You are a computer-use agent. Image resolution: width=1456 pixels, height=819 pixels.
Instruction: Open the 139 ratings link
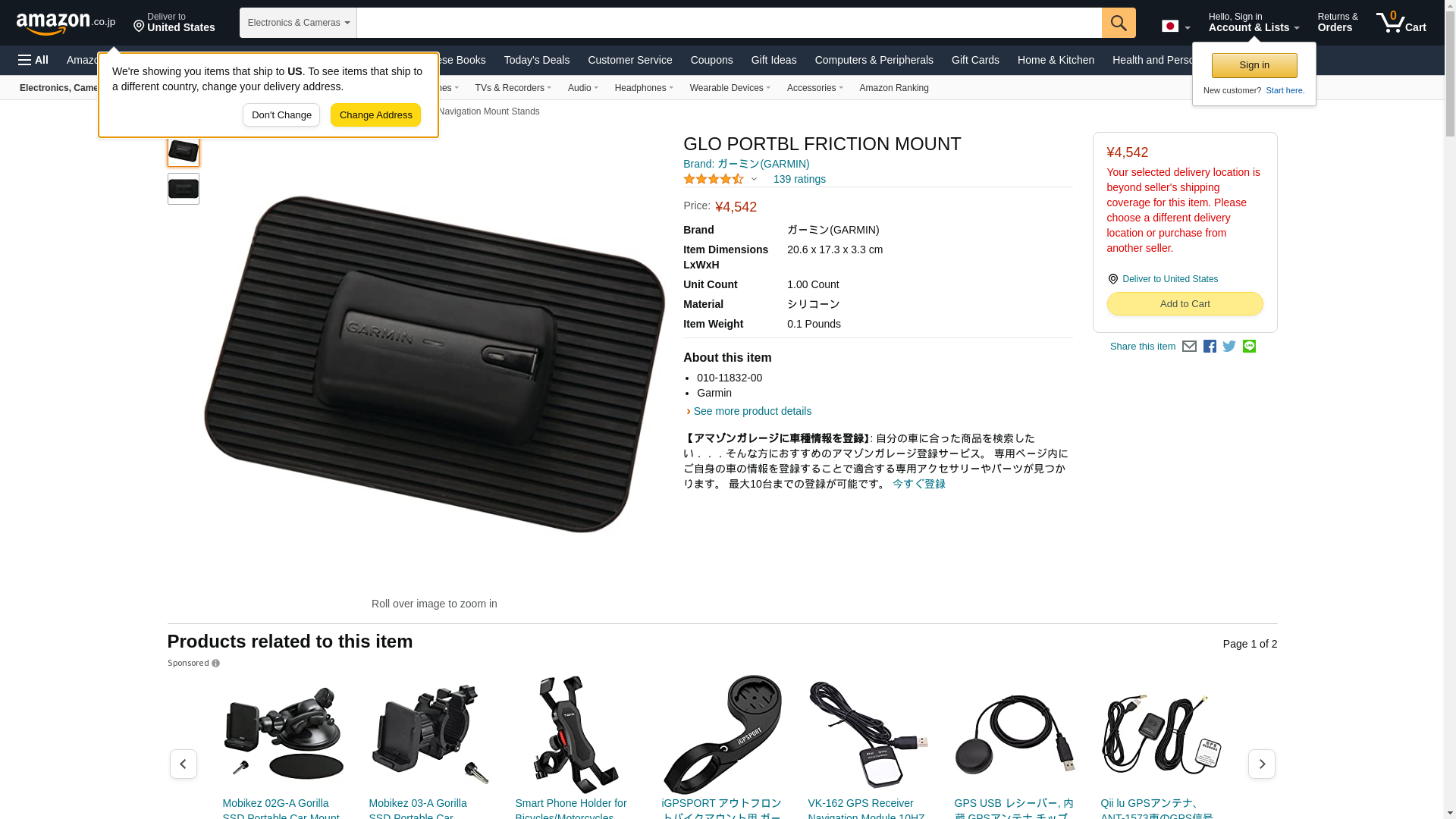click(x=799, y=180)
